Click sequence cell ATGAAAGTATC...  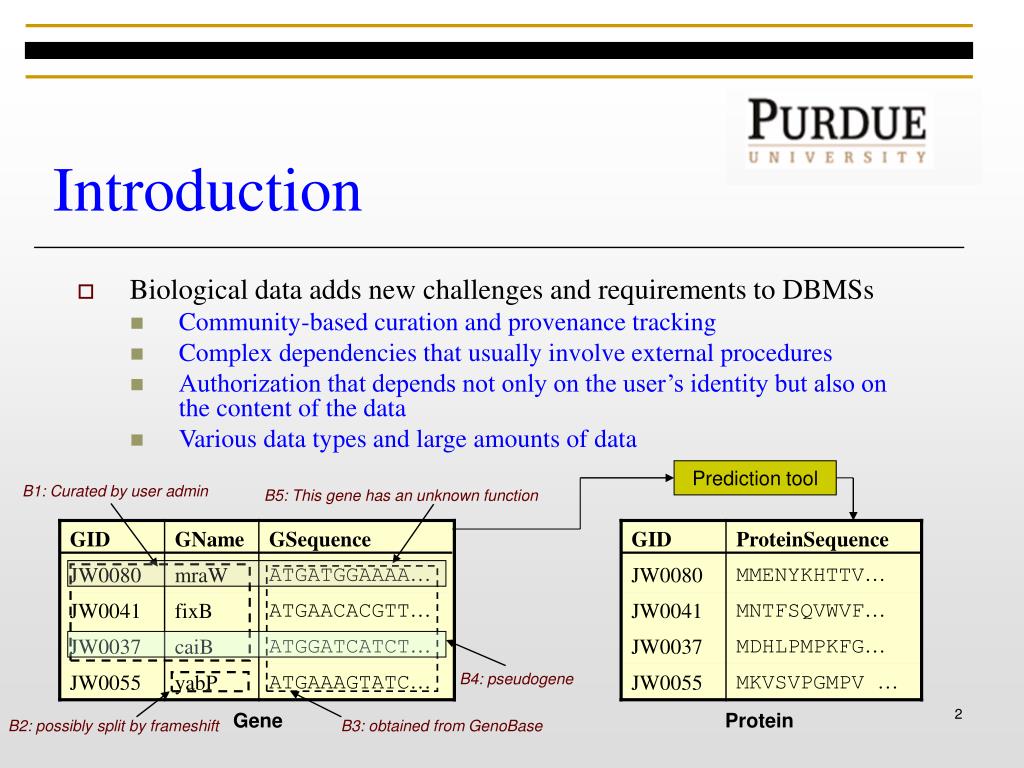349,683
